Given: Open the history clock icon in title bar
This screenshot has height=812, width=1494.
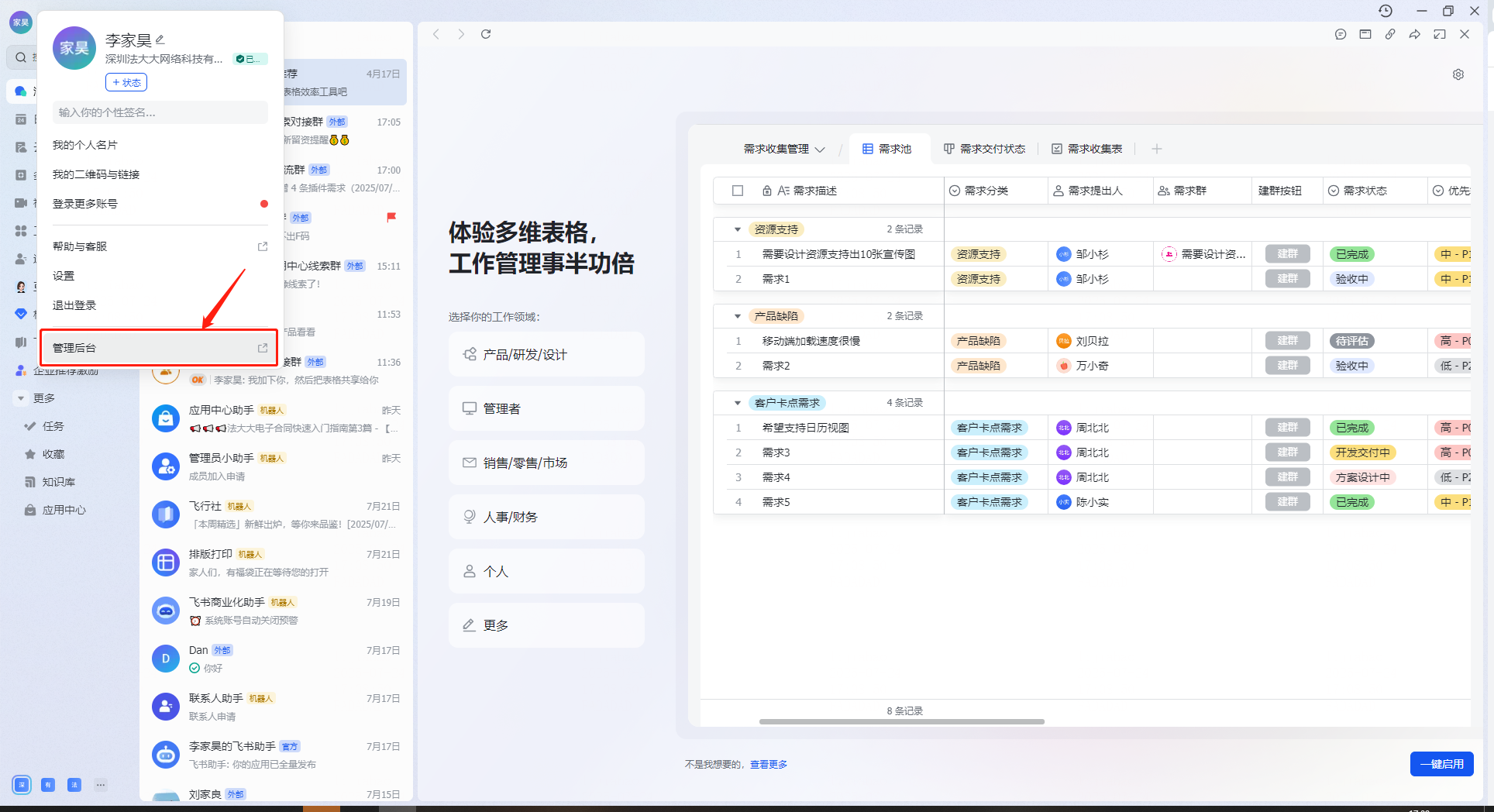Looking at the screenshot, I should pos(1386,11).
